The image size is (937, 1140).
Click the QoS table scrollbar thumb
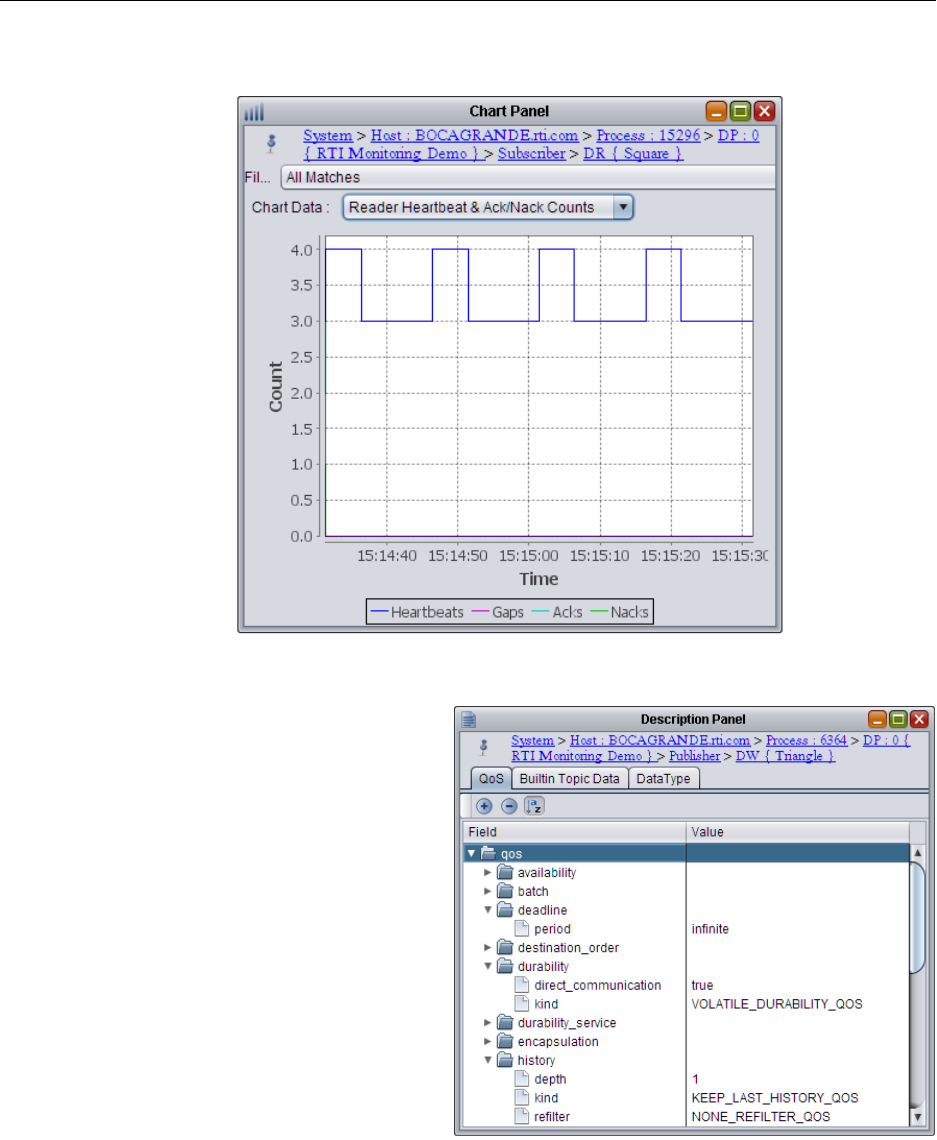click(917, 917)
